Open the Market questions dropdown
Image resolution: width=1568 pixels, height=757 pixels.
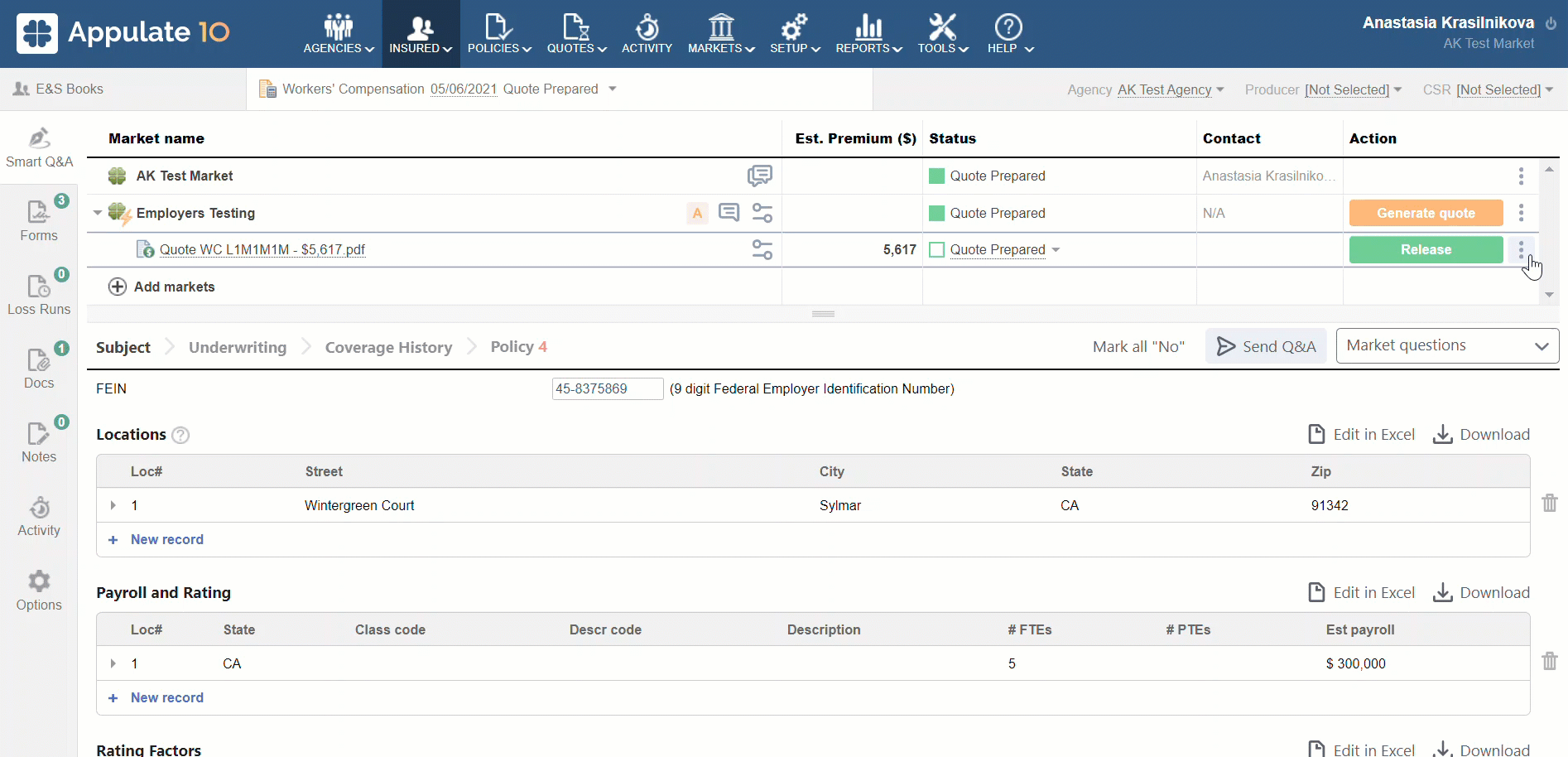[x=1447, y=345]
